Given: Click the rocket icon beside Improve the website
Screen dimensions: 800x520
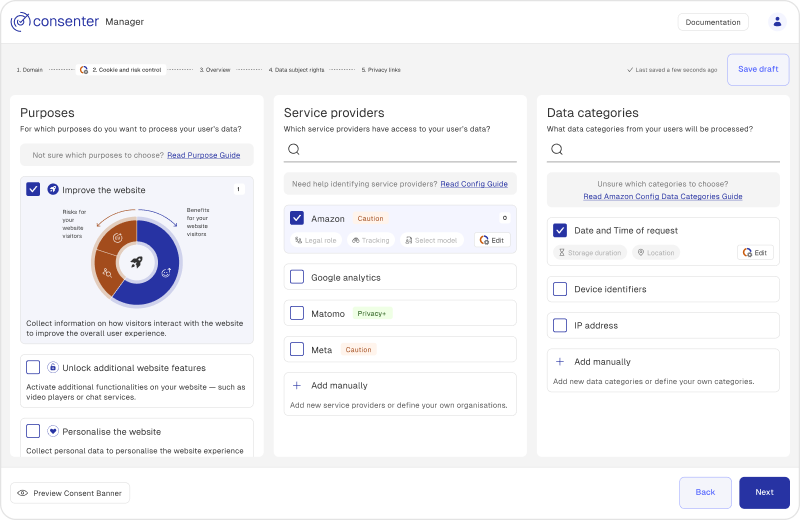Looking at the screenshot, I should point(53,189).
